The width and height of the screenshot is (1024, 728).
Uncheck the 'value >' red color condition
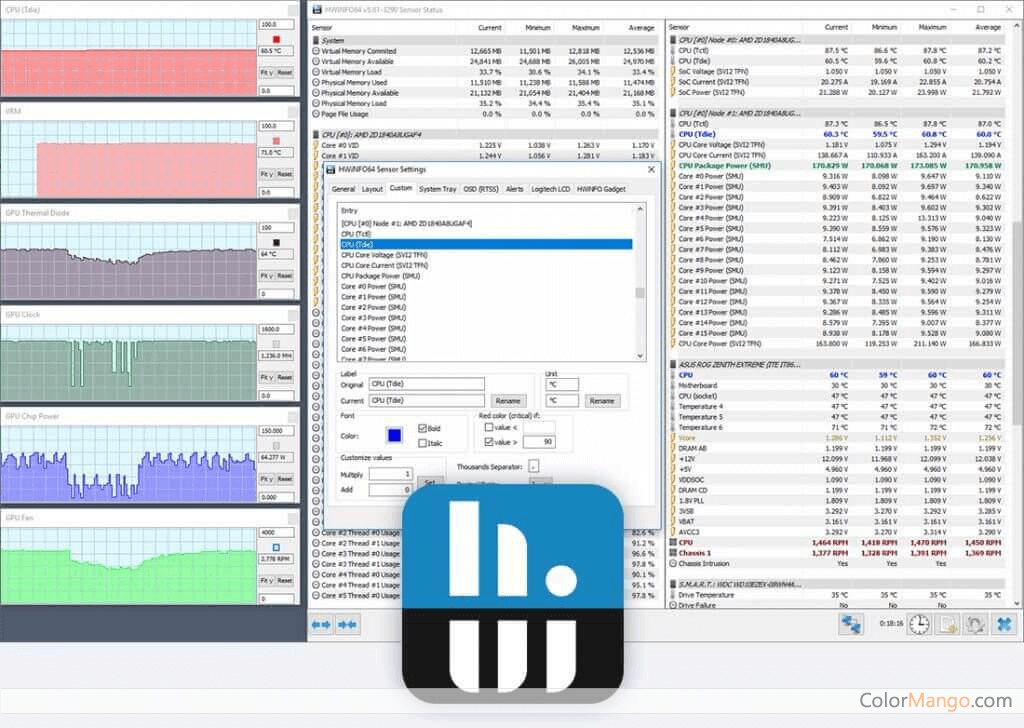488,442
